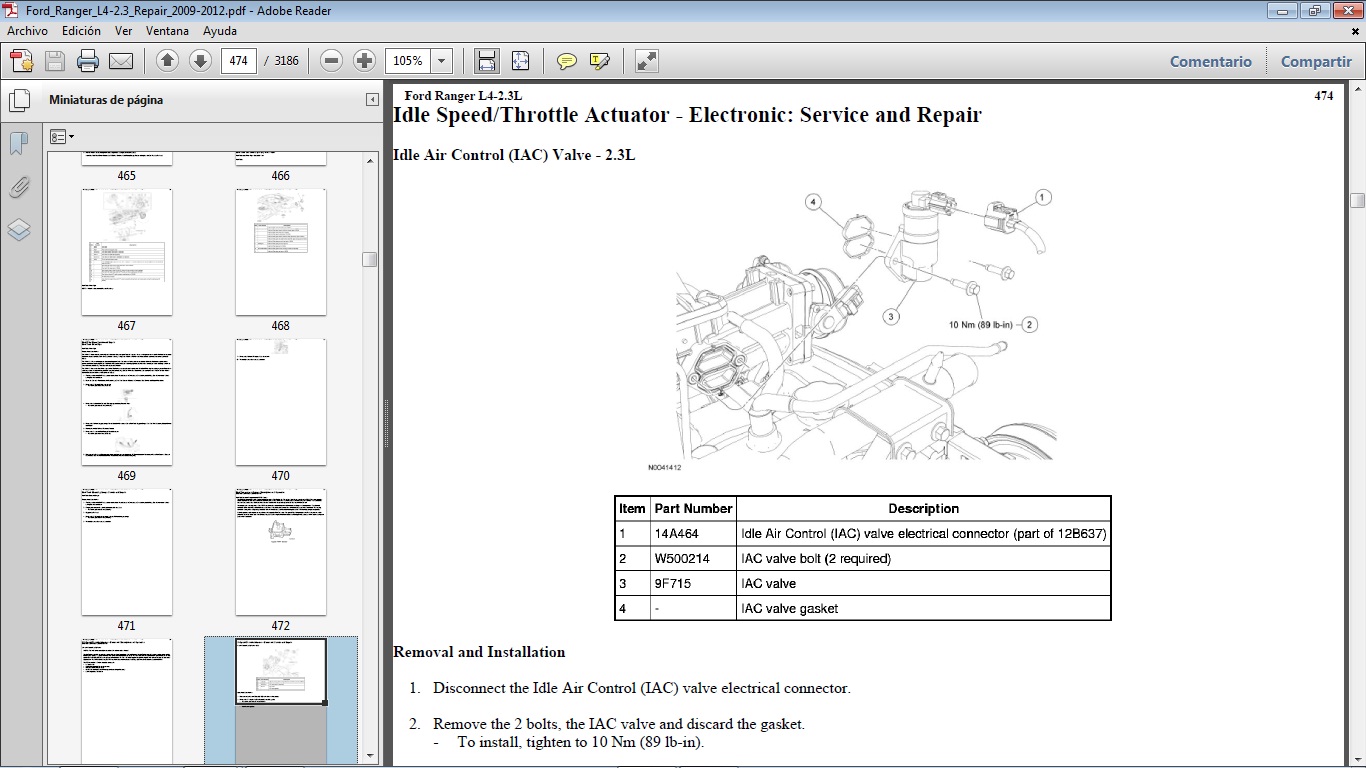The width and height of the screenshot is (1366, 768).
Task: Click the 'IAC valve gasket' description cell
Action: pos(923,609)
